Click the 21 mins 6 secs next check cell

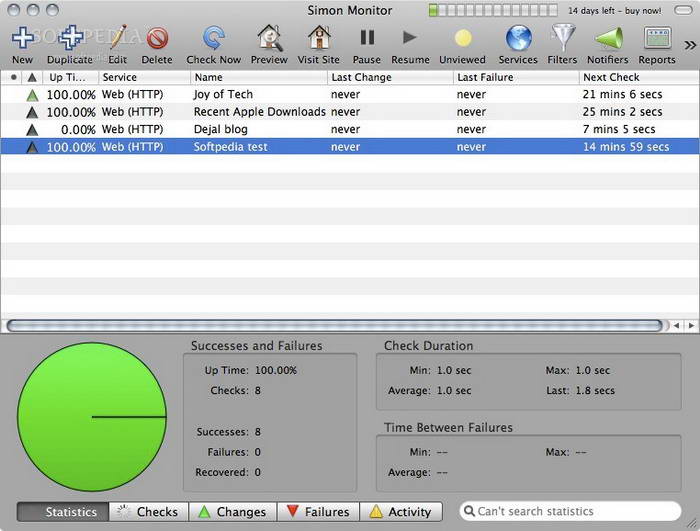622,94
